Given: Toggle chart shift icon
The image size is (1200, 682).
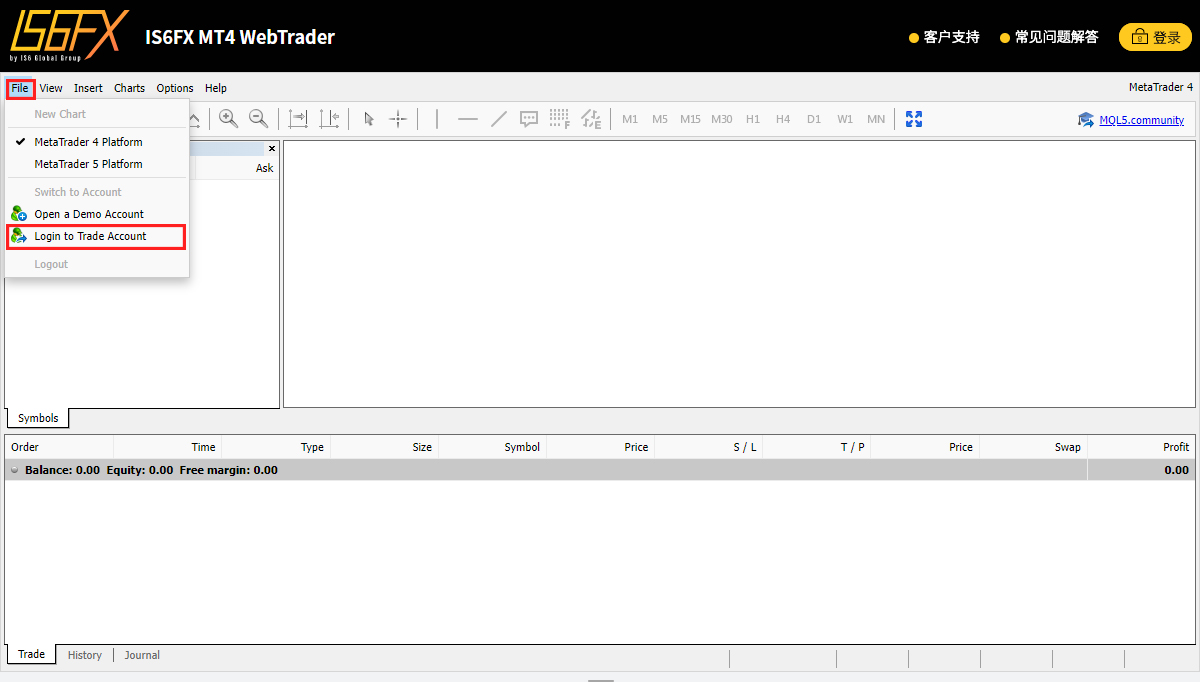Looking at the screenshot, I should pyautogui.click(x=329, y=119).
